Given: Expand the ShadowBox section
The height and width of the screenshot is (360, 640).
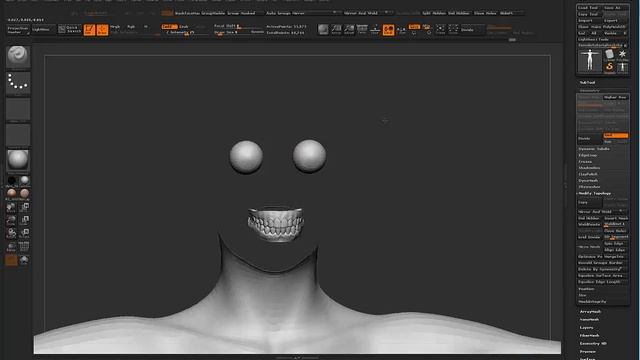Looking at the screenshot, I should (589, 168).
